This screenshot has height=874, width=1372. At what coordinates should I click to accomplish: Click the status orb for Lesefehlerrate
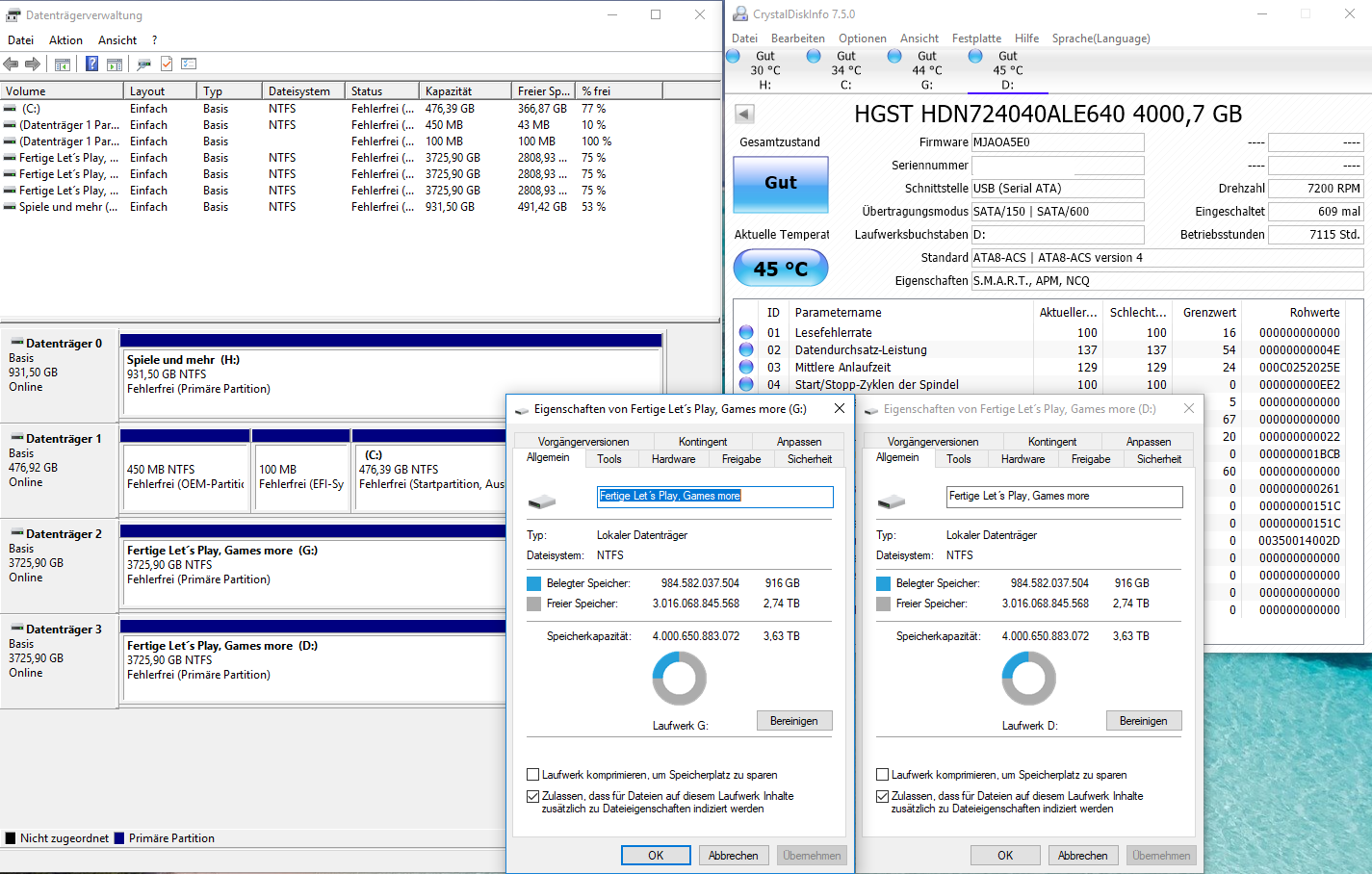click(746, 332)
